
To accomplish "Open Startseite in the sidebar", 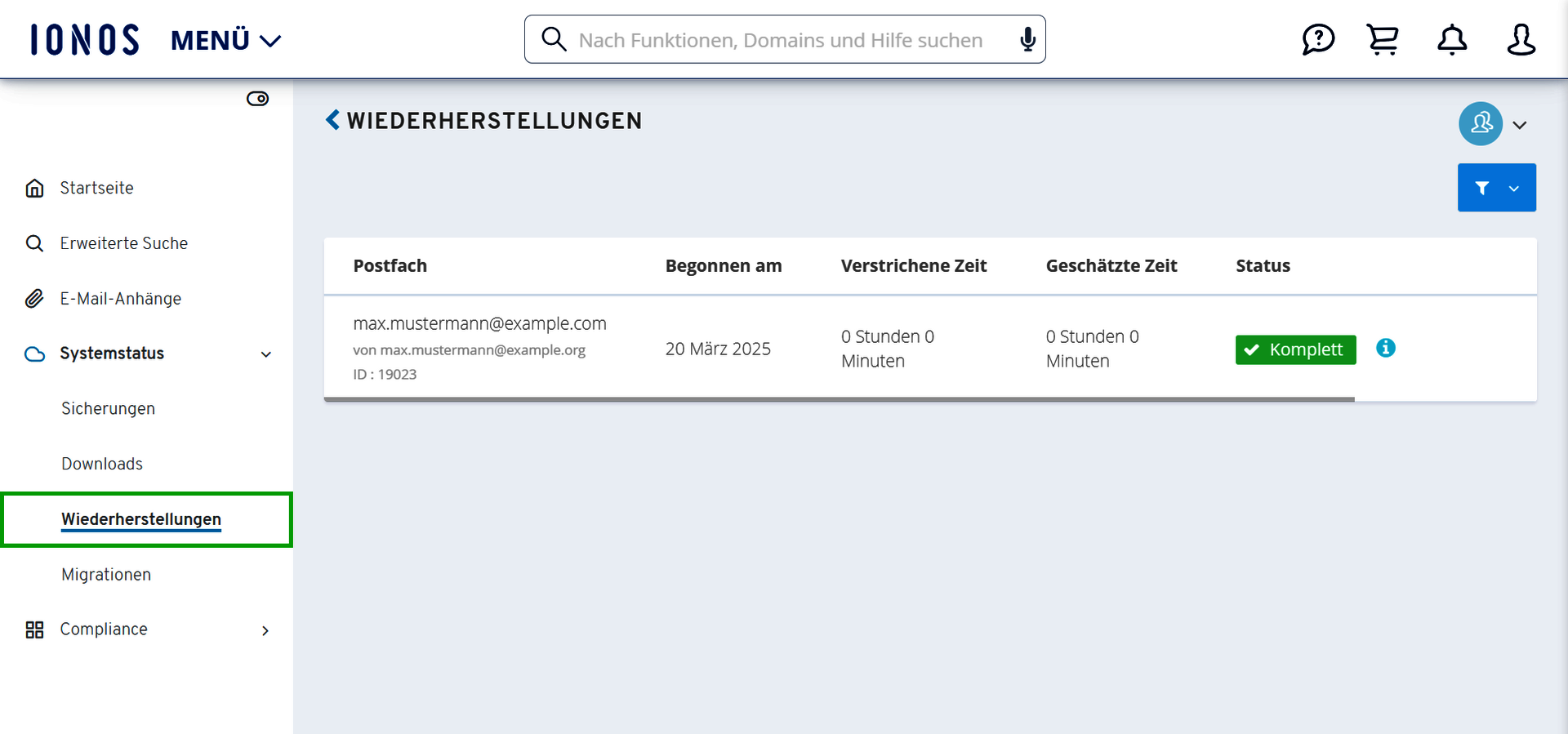I will click(96, 188).
